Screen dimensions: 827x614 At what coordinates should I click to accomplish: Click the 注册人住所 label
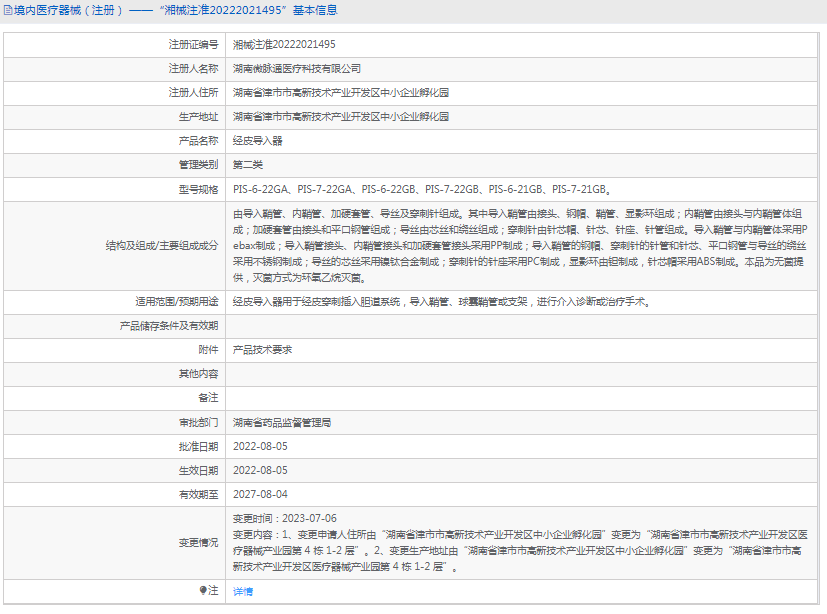194,93
